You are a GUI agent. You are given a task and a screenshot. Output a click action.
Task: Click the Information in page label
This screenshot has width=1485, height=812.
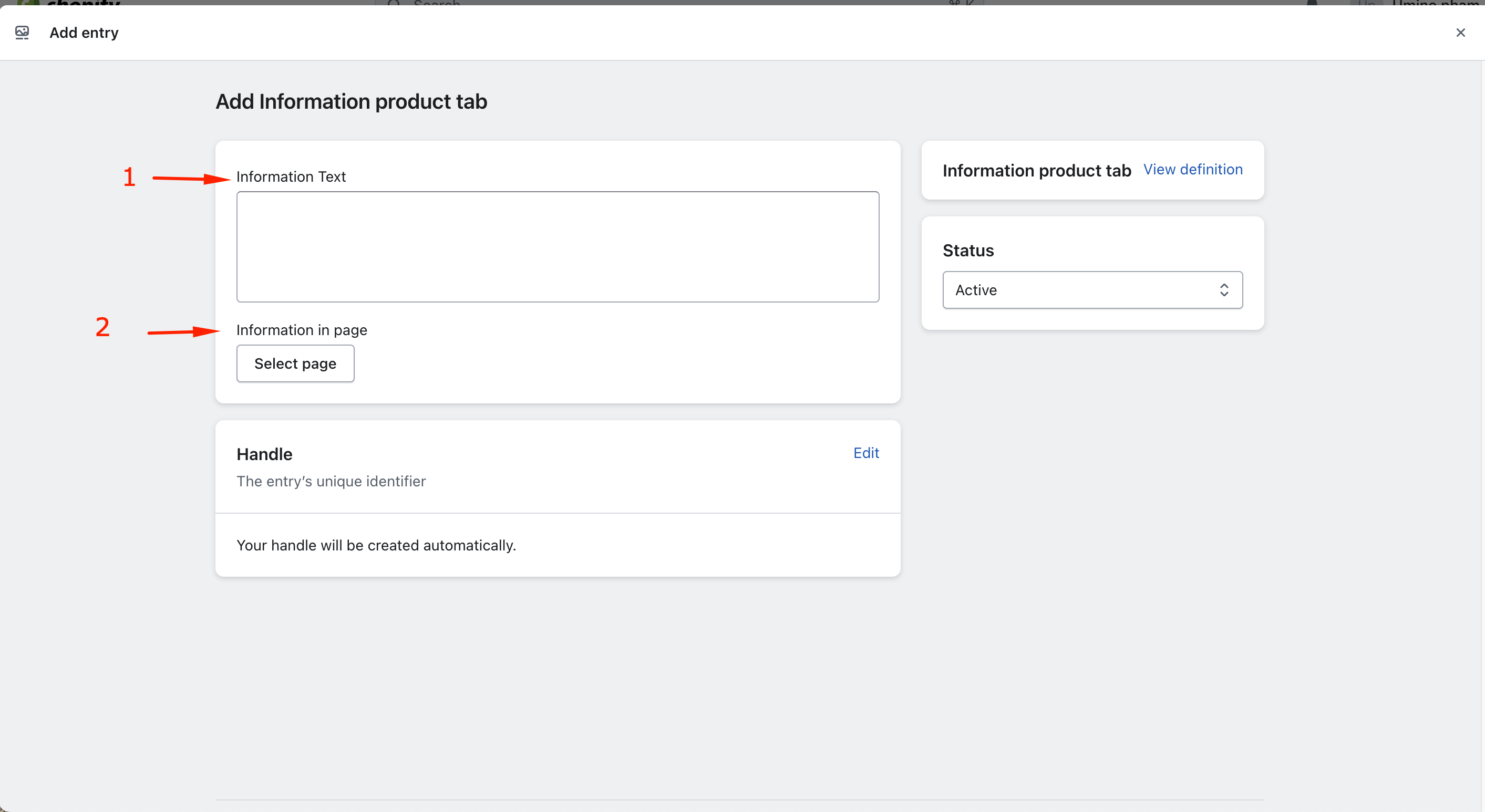[x=302, y=330]
